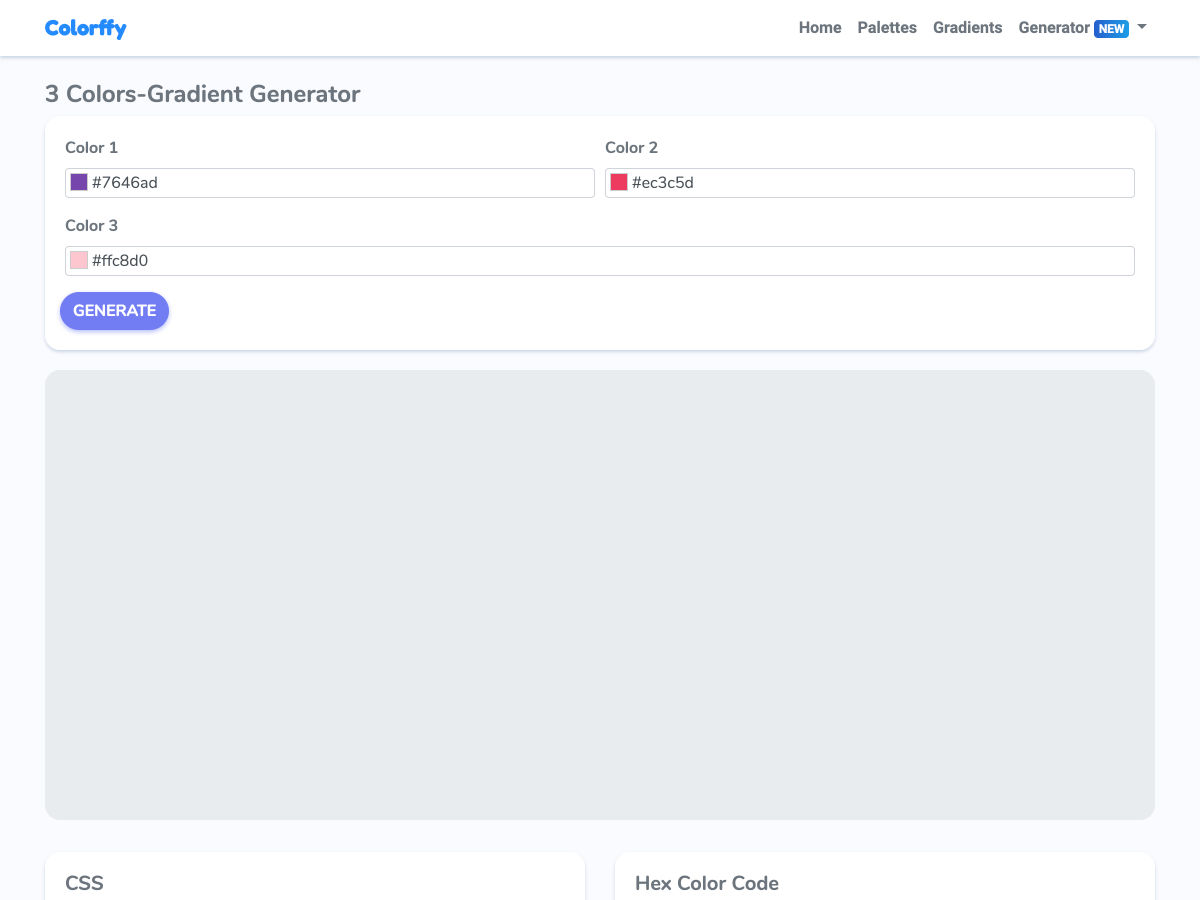Click the 3 Colors-Gradient Generator title

point(202,94)
